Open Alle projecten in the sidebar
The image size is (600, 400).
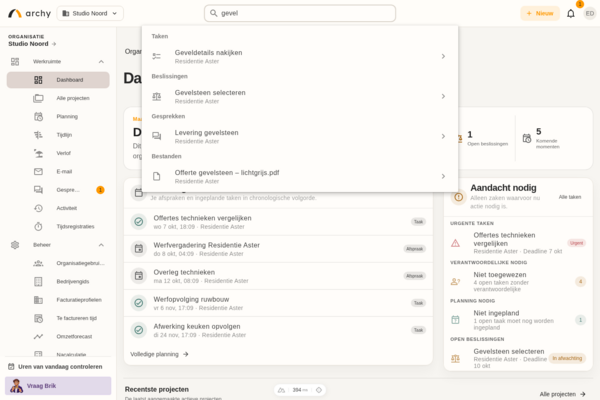point(58,98)
